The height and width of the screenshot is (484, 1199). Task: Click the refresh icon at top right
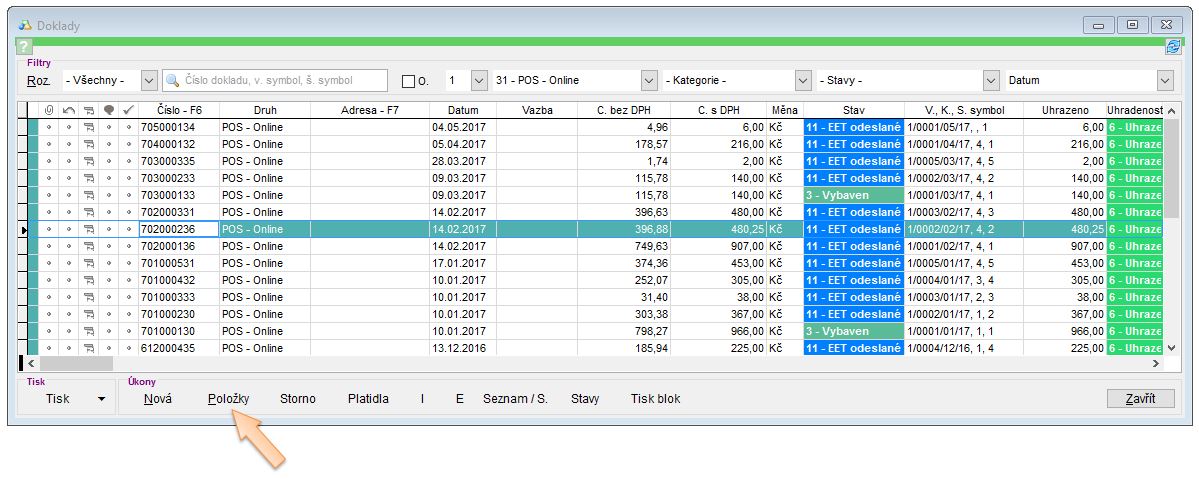pos(1172,47)
